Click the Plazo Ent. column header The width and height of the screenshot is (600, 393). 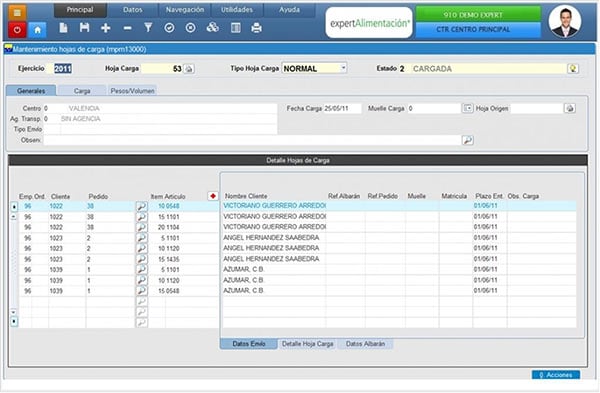[489, 196]
